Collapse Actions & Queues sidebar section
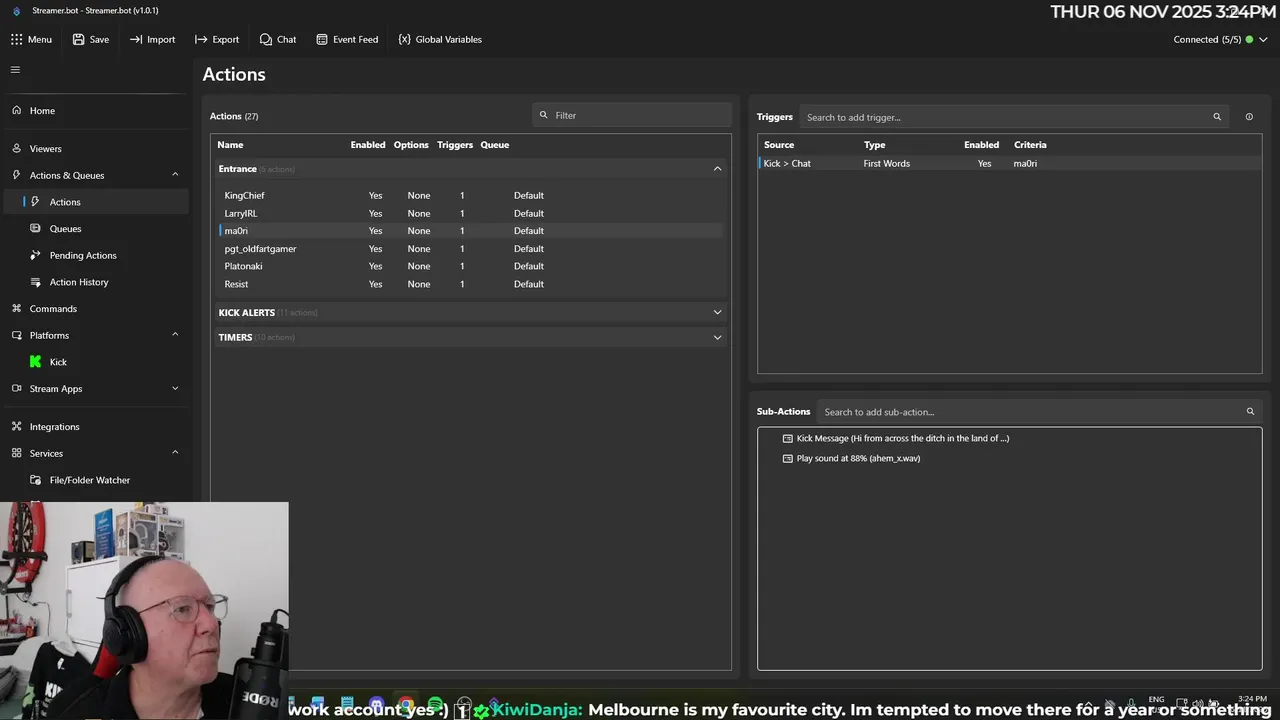The width and height of the screenshot is (1280, 720). tap(175, 175)
